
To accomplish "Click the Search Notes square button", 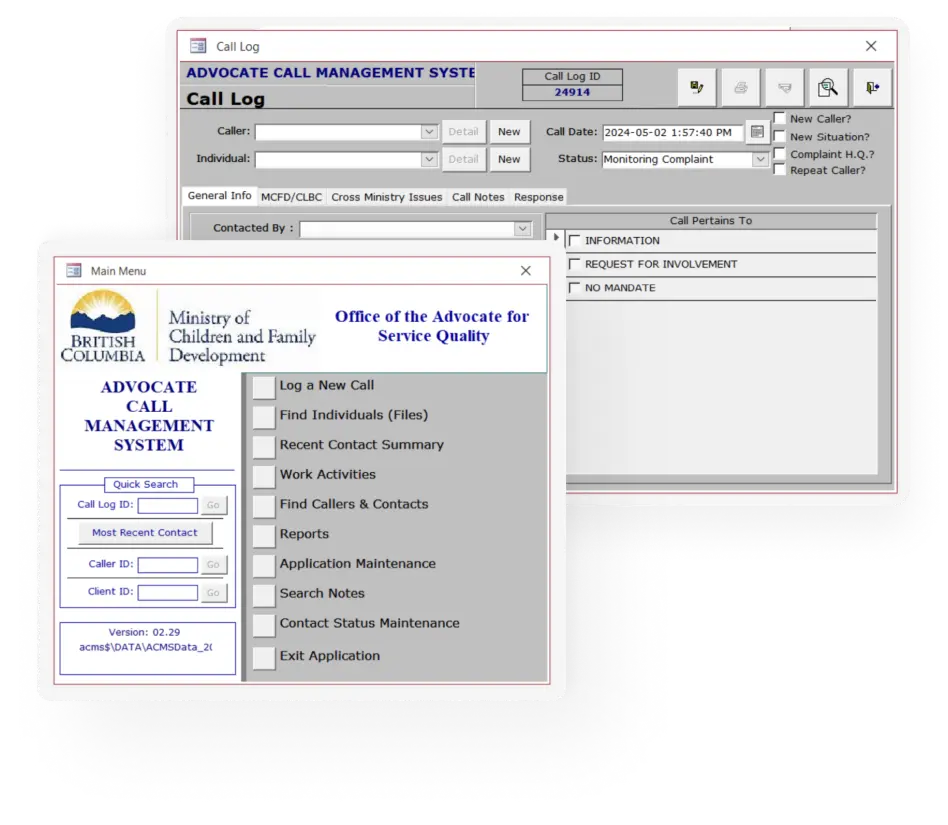I will click(x=263, y=595).
